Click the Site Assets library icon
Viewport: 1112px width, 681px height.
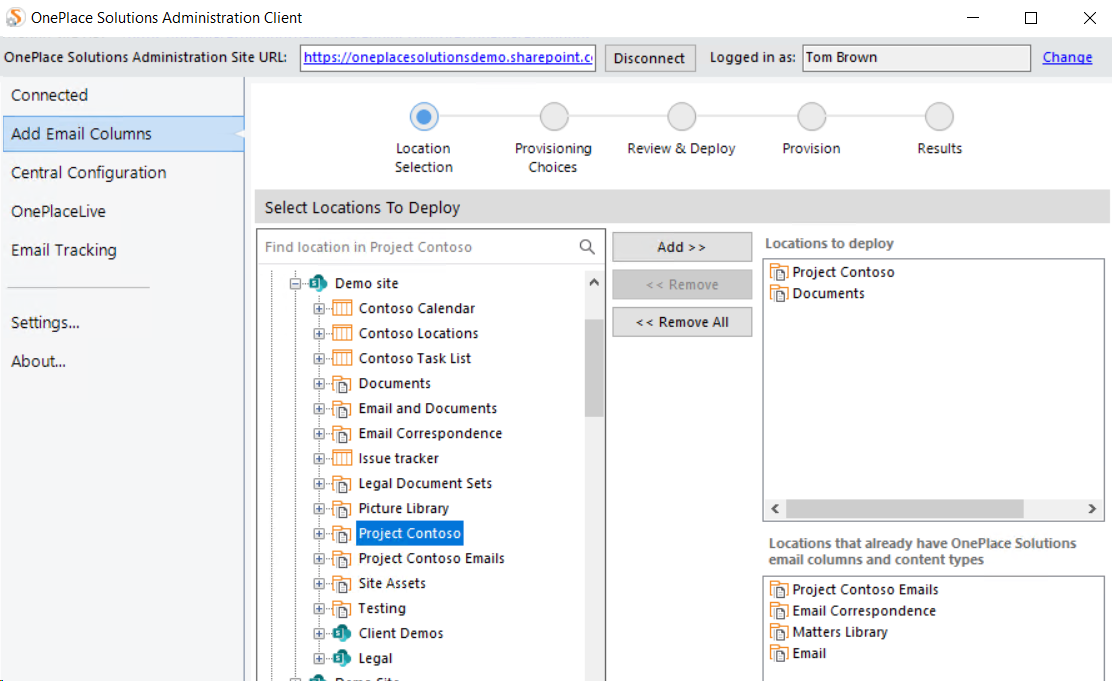(x=342, y=584)
